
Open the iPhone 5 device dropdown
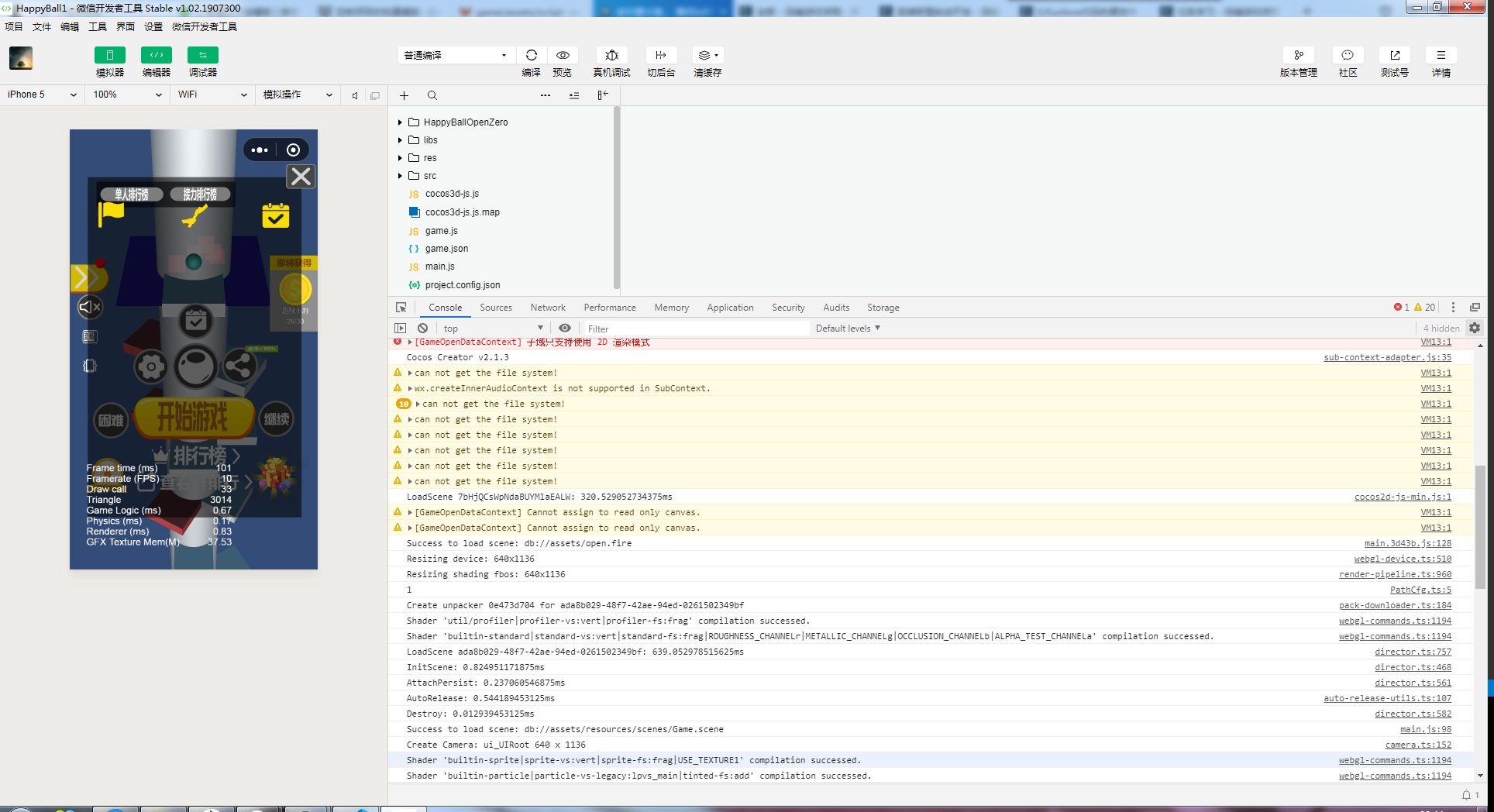pos(42,95)
